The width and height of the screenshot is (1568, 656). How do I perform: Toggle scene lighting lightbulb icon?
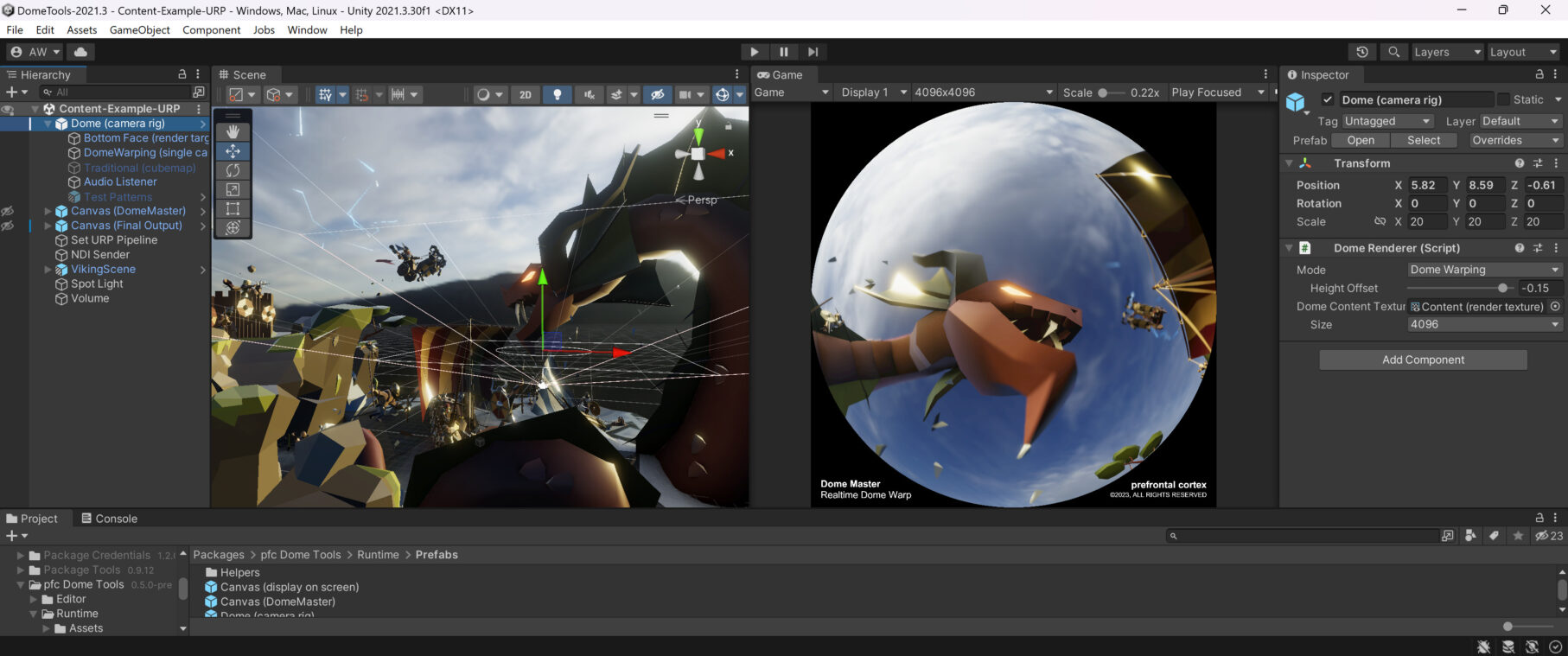coord(558,94)
